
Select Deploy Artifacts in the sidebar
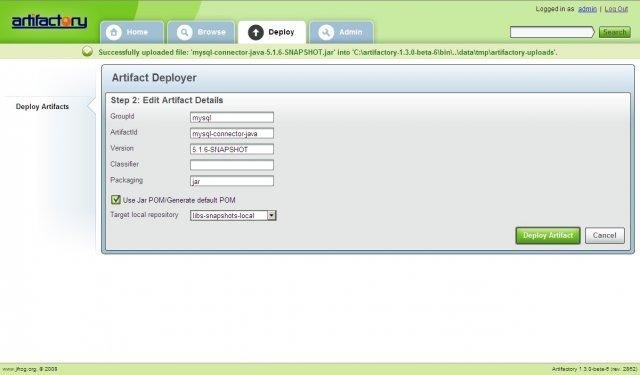tap(42, 107)
